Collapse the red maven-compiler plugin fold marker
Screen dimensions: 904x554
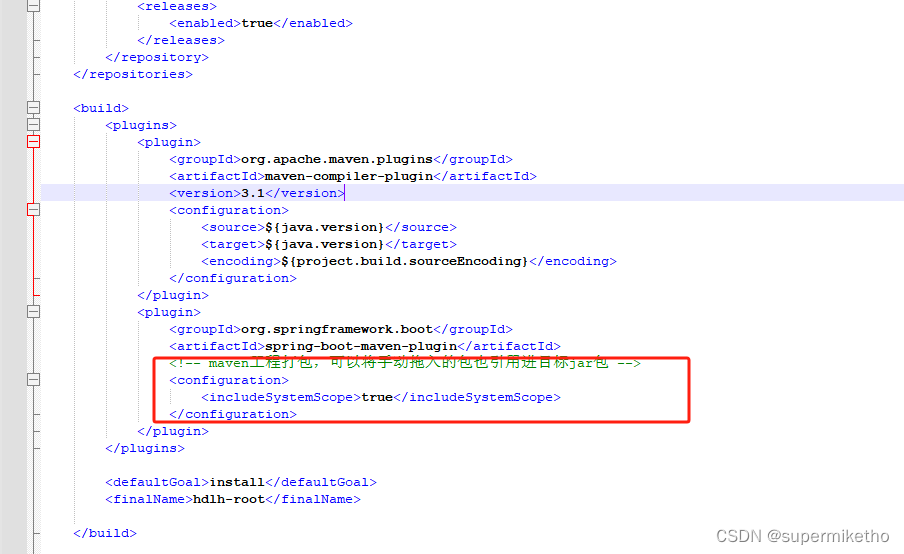33,142
